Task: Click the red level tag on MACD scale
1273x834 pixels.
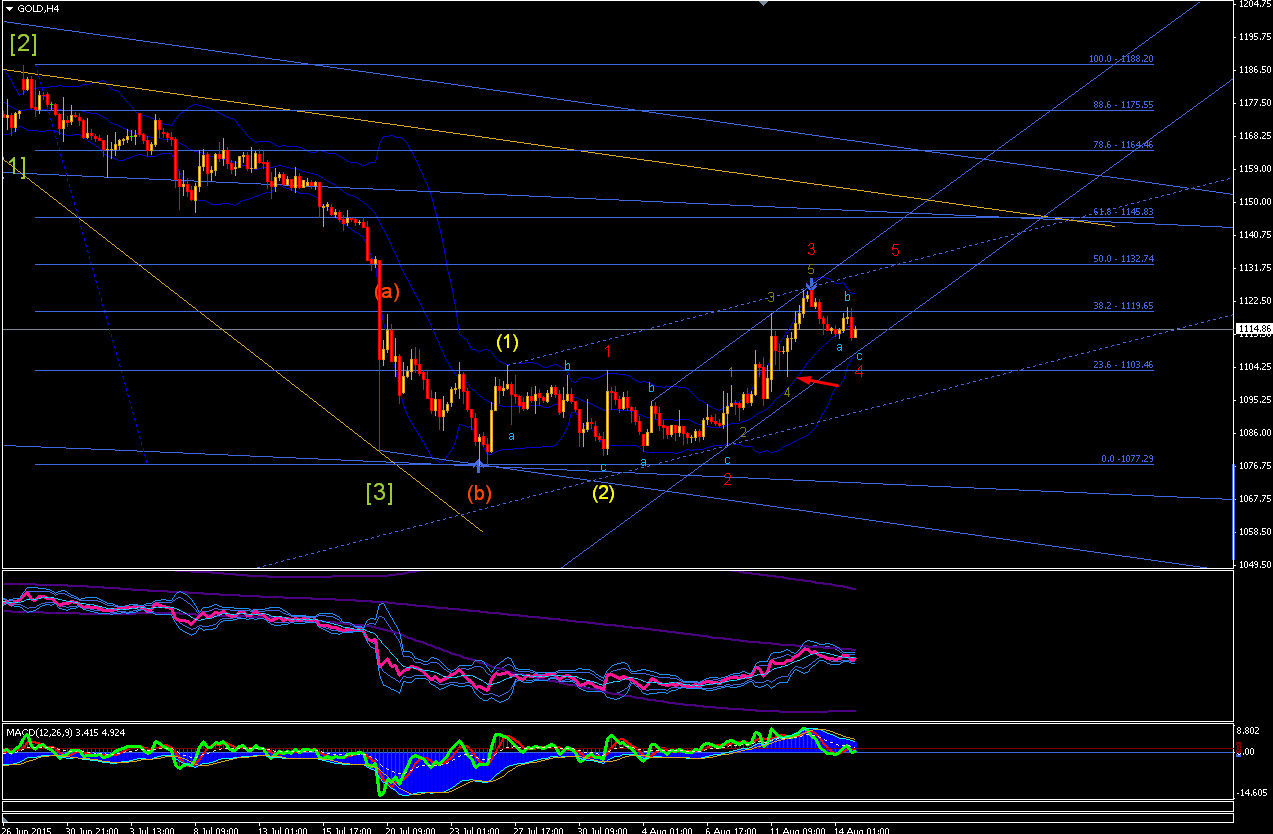Action: pyautogui.click(x=1240, y=749)
